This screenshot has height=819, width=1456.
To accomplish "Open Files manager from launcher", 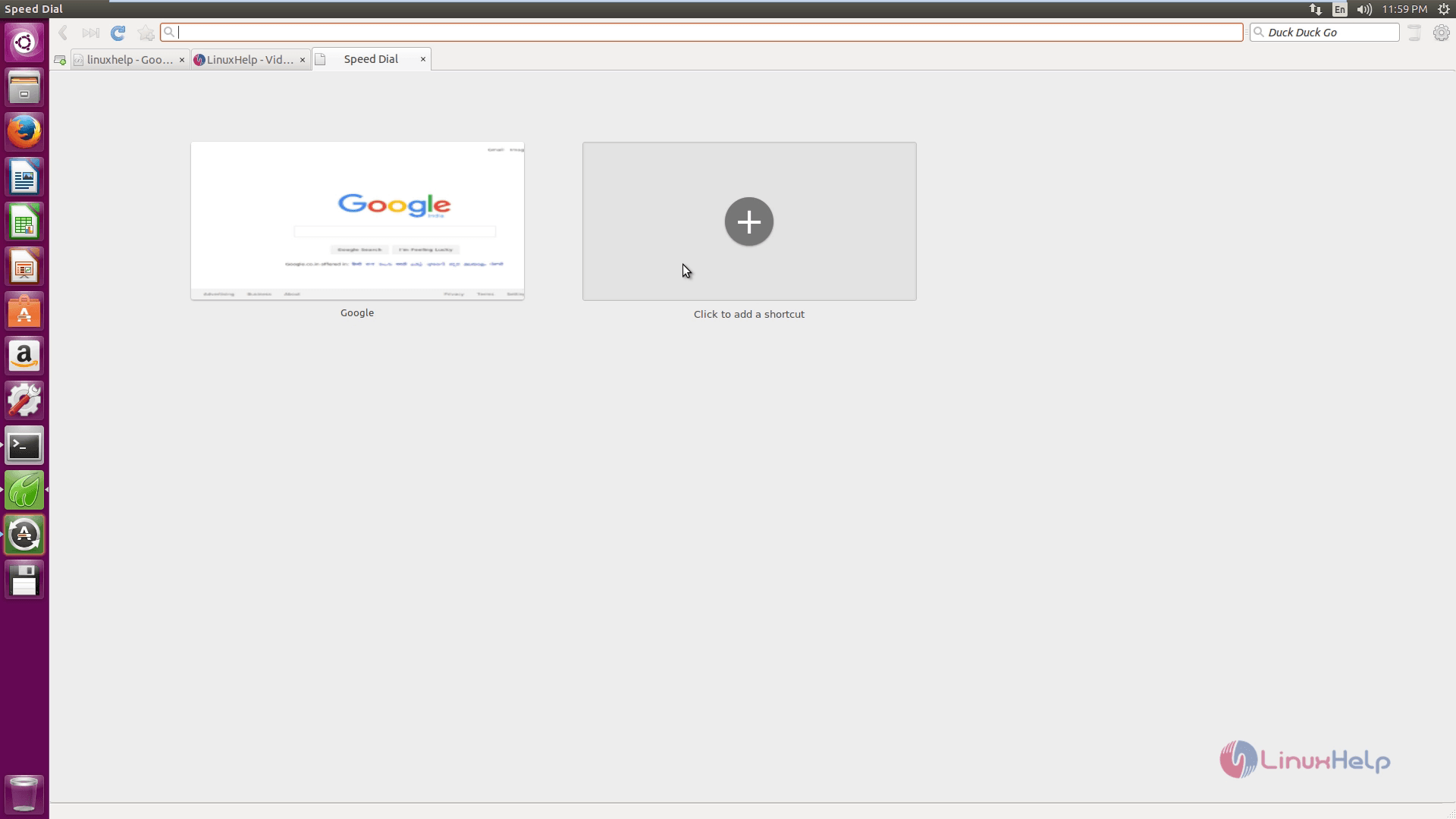I will tap(24, 87).
